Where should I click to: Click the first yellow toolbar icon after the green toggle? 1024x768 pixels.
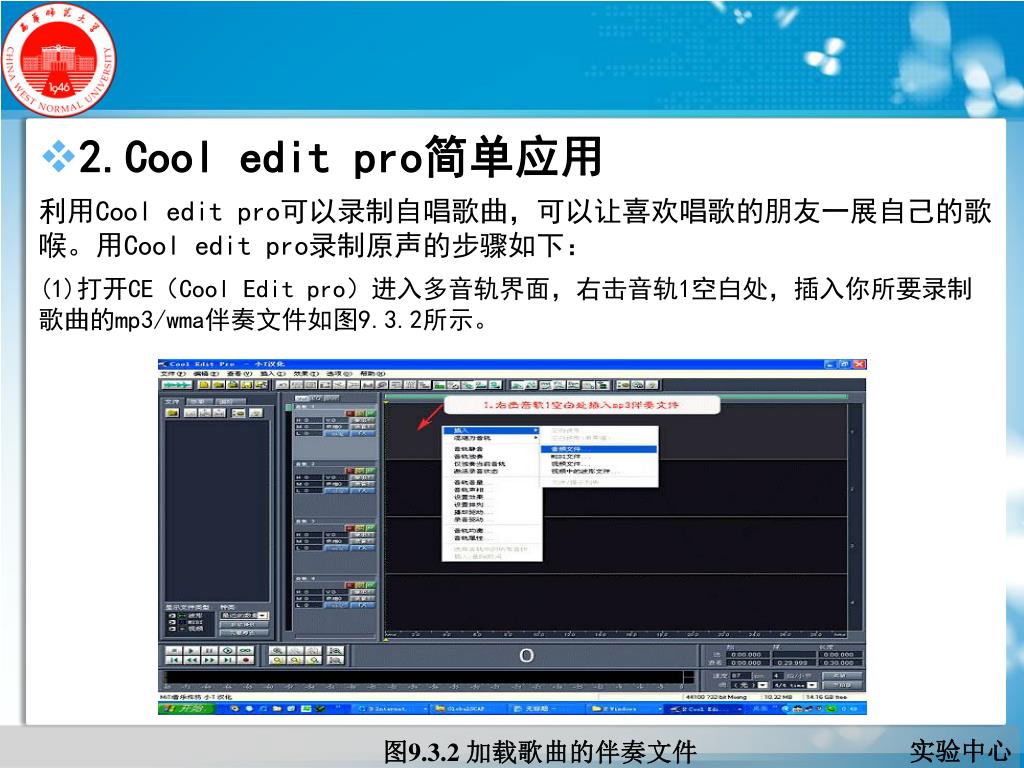tap(204, 385)
